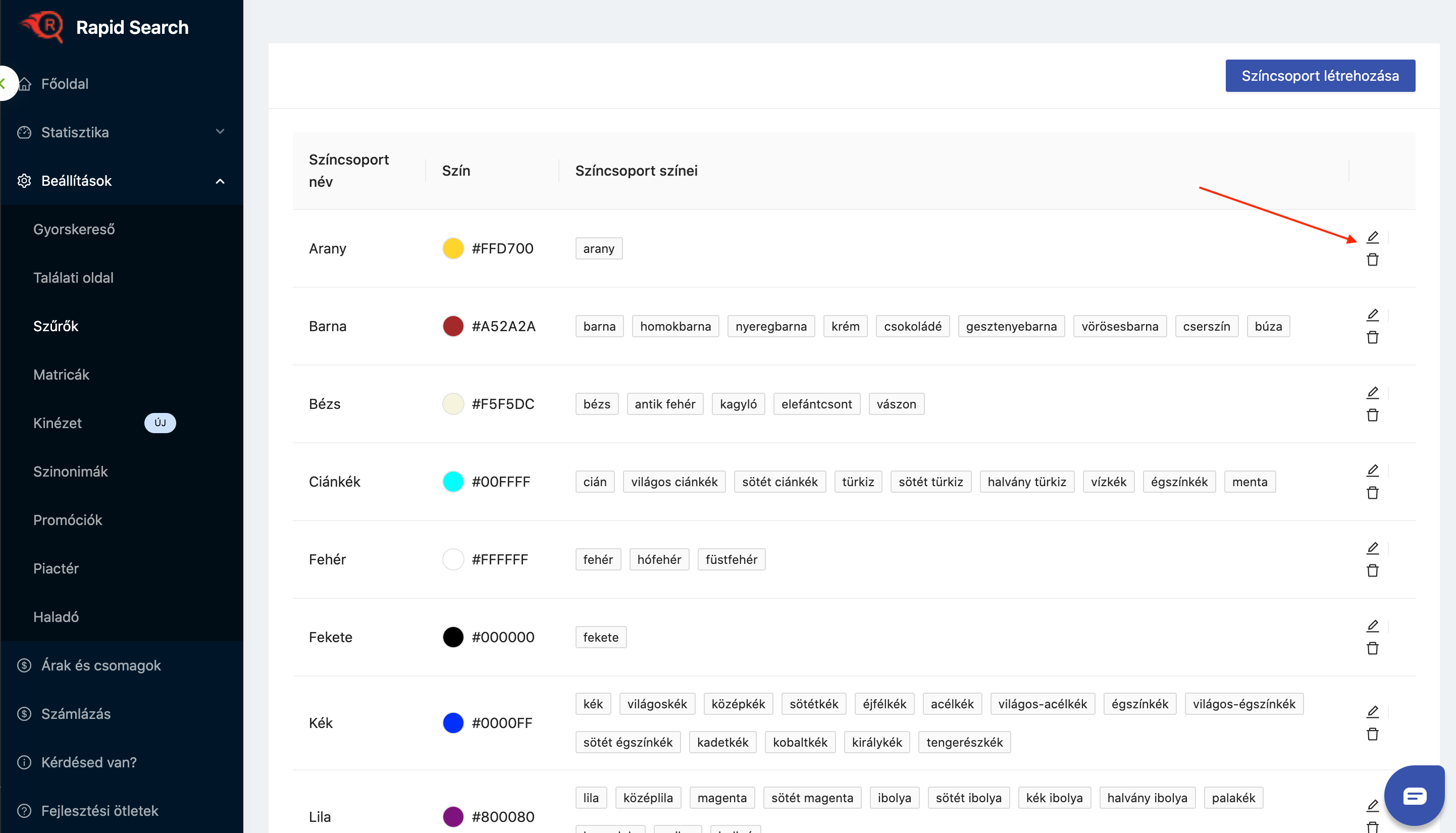Open Kinézet settings with ÚJ badge
This screenshot has height=833, width=1456.
(x=58, y=423)
